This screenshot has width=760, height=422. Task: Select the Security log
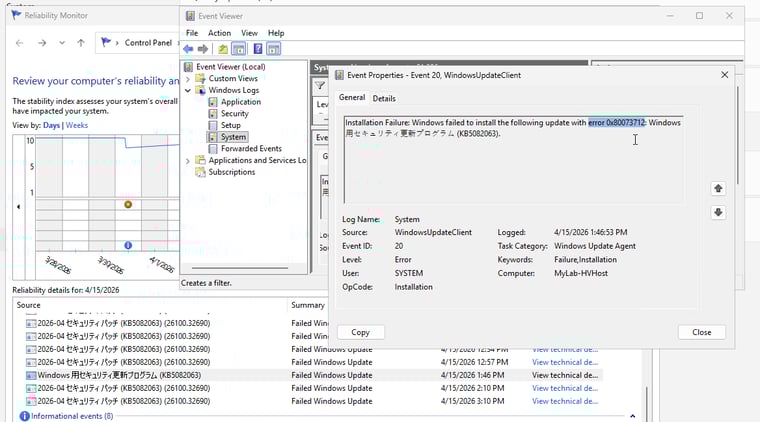click(x=234, y=114)
